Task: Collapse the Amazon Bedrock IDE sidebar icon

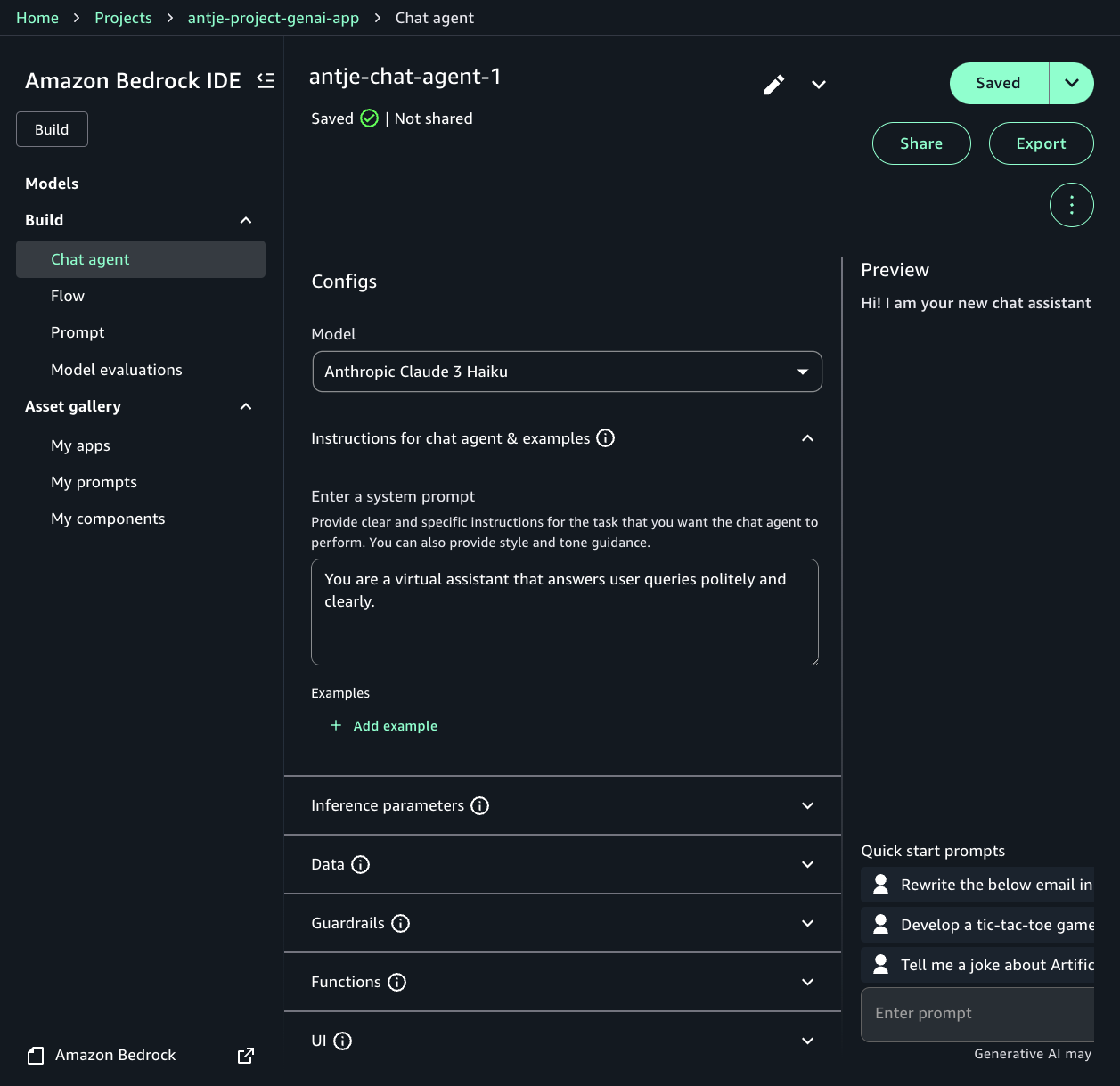Action: point(266,80)
